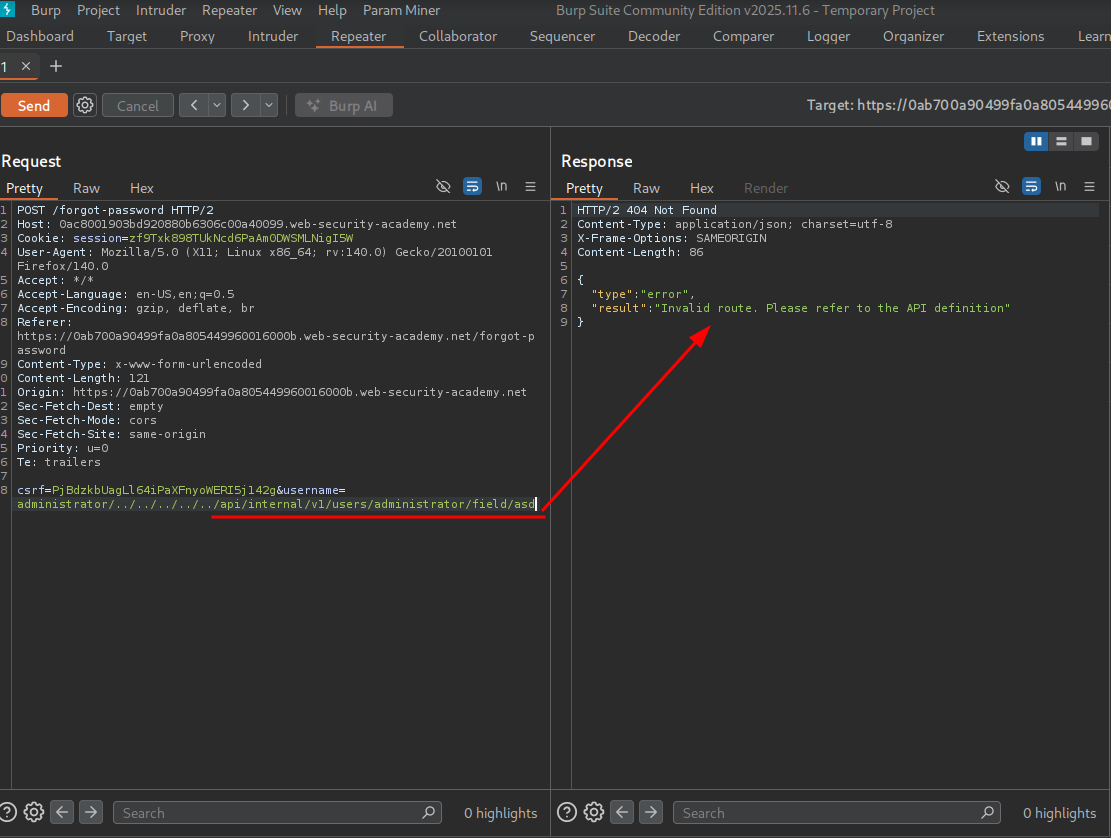The height and width of the screenshot is (838, 1111).
Task: Click the Burp Suite logo icon
Action: (7, 10)
